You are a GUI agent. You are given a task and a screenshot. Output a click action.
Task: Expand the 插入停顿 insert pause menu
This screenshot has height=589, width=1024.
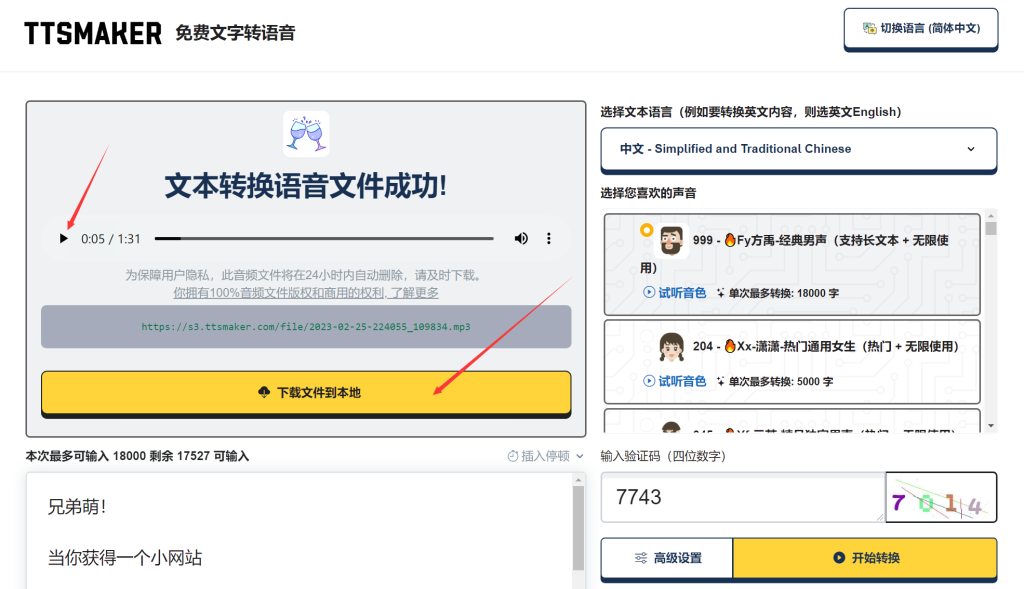point(545,456)
